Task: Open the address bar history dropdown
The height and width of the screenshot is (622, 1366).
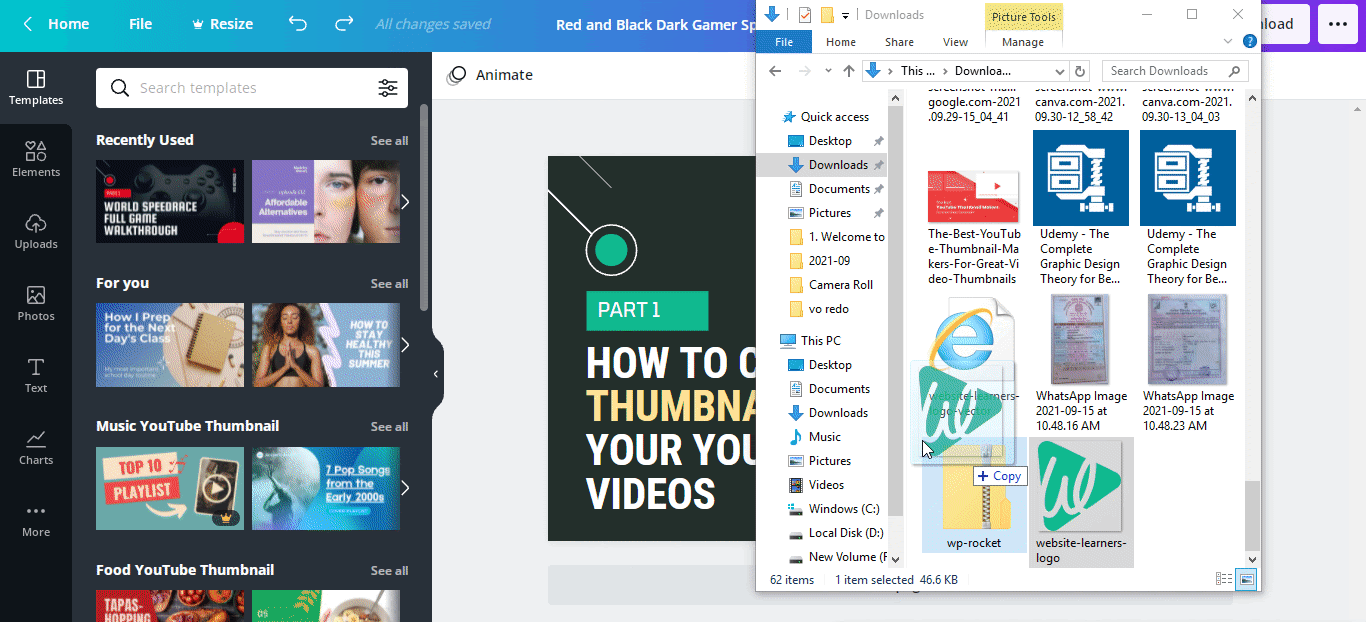Action: point(1060,71)
